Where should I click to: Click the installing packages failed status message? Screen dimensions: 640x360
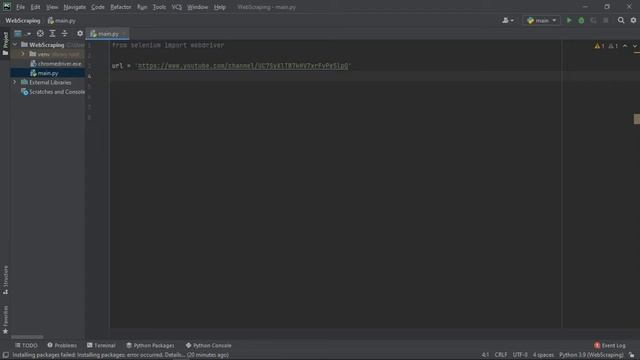click(120, 355)
